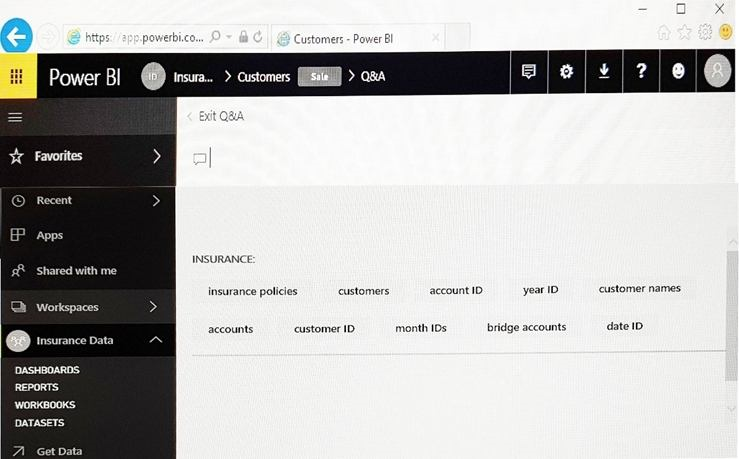
Task: Open Apps in the left navigation
Action: [49, 236]
